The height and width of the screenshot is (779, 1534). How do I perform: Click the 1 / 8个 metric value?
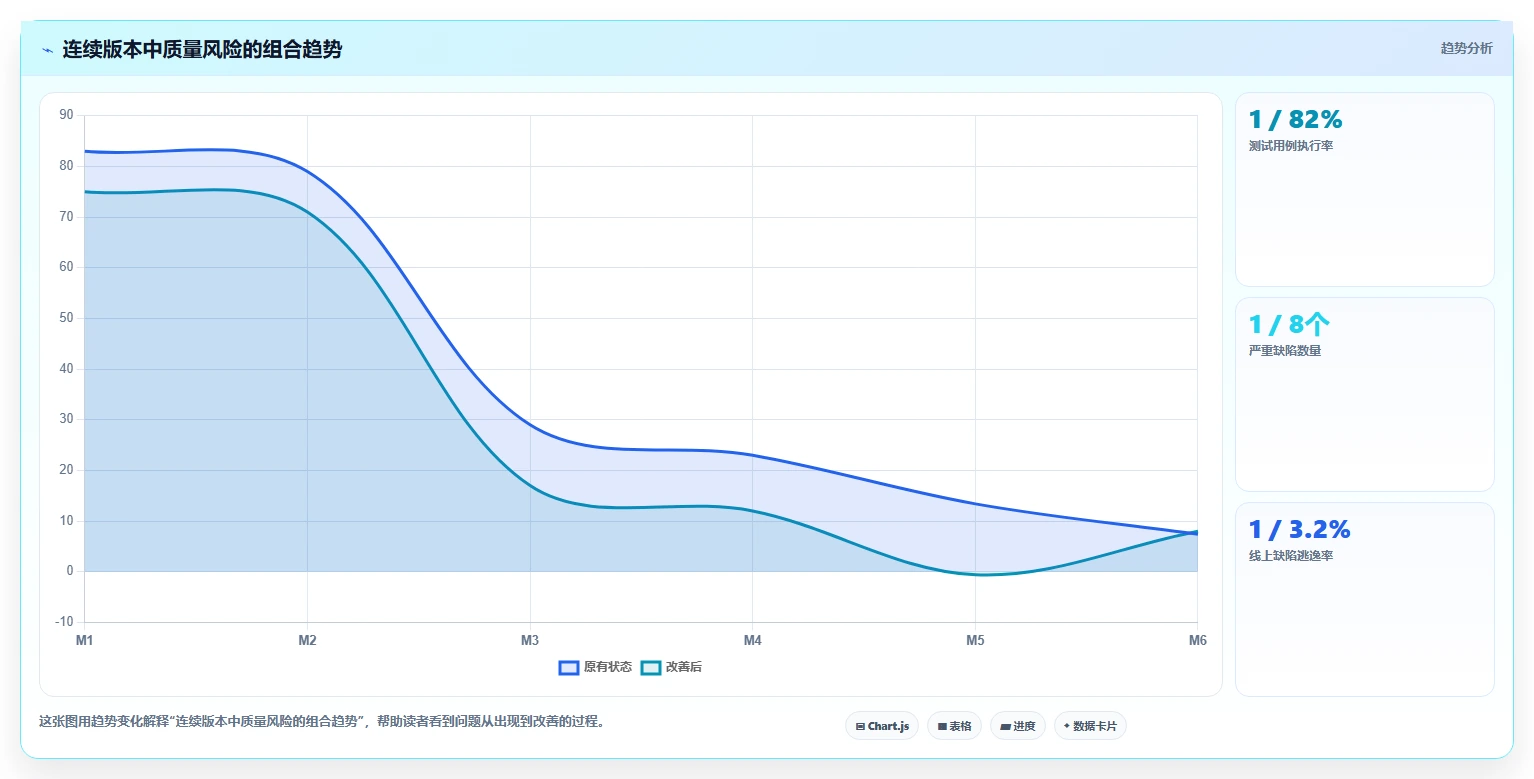(1289, 324)
